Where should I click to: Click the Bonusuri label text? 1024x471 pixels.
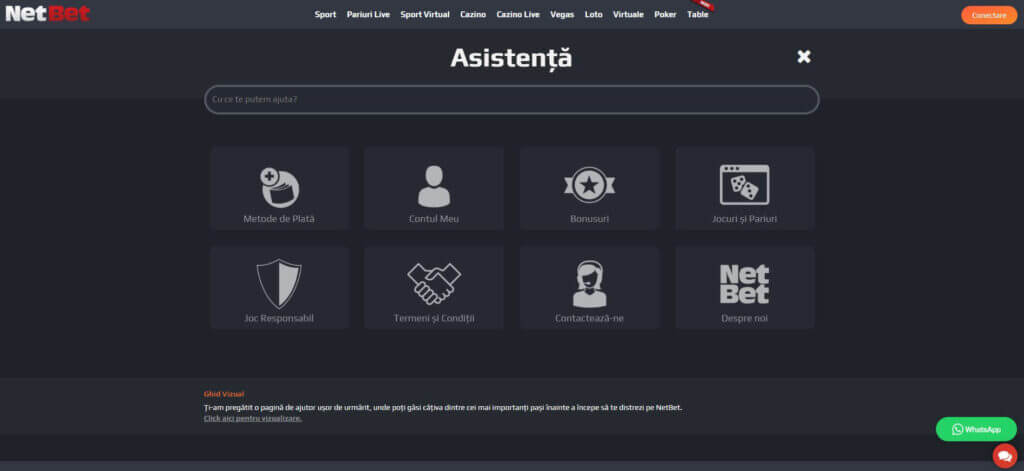click(589, 219)
